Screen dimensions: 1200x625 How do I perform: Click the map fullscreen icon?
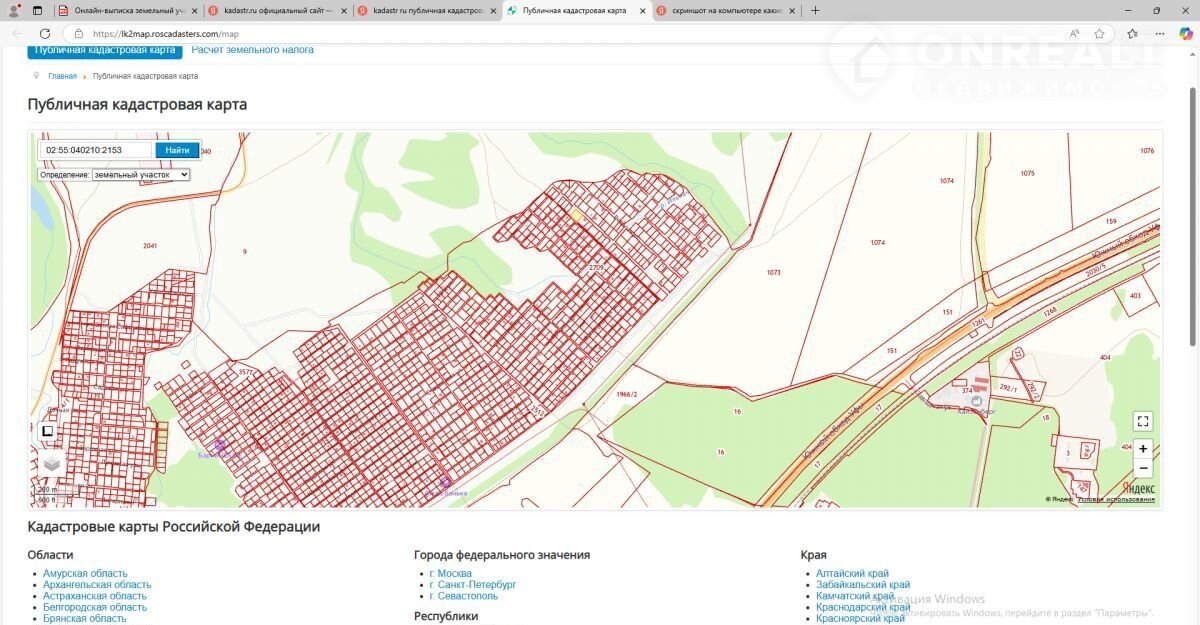coord(1143,421)
